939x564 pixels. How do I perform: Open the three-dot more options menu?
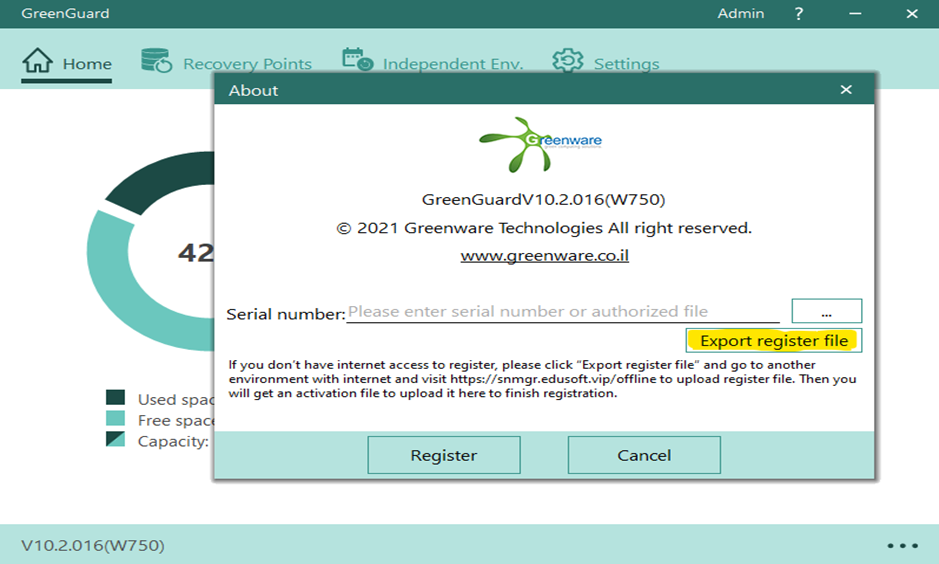902,546
